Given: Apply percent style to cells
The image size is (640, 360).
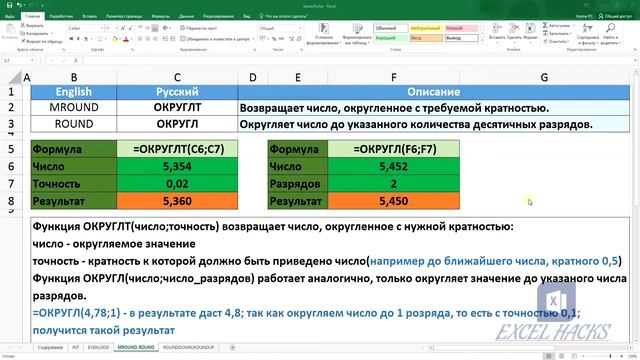Looking at the screenshot, I should click(274, 39).
